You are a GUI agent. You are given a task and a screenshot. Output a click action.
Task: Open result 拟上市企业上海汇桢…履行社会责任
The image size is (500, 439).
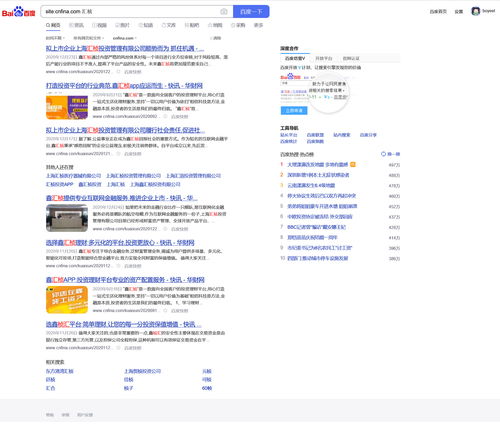point(125,130)
